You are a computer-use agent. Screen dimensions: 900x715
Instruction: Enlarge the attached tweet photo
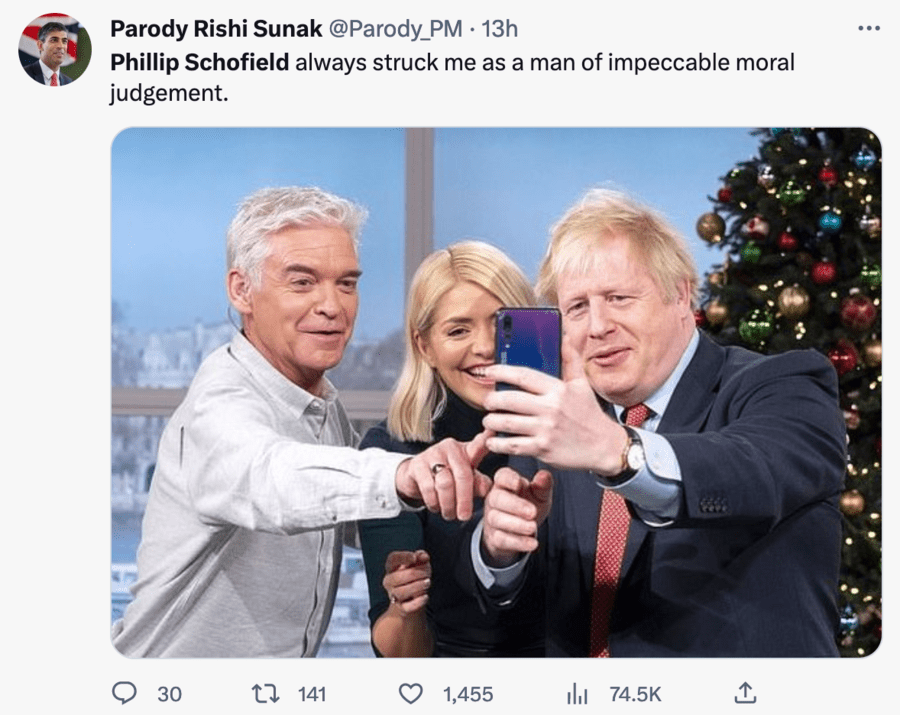pyautogui.click(x=496, y=392)
